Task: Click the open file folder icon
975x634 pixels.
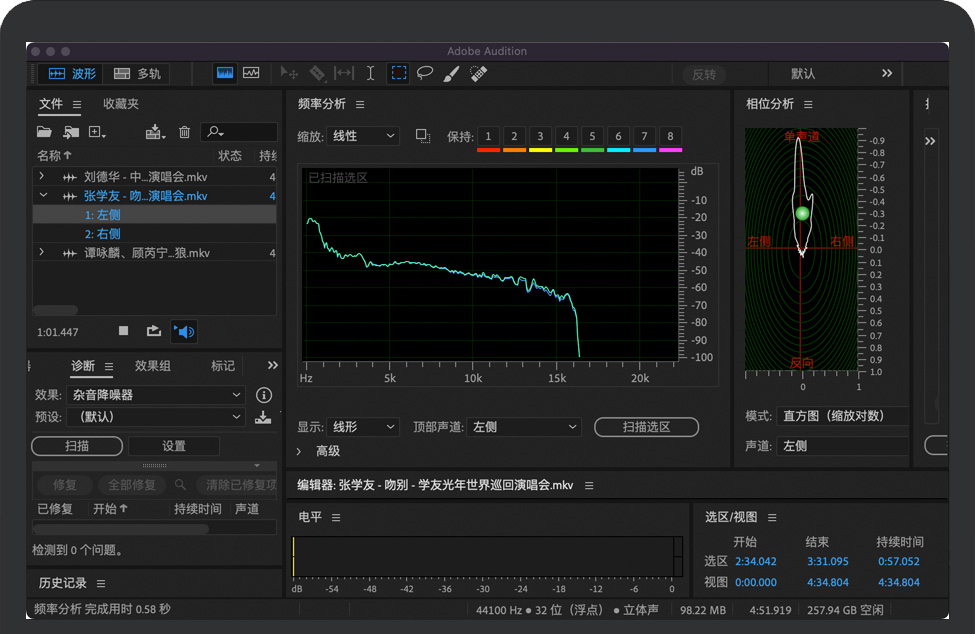Action: (44, 132)
